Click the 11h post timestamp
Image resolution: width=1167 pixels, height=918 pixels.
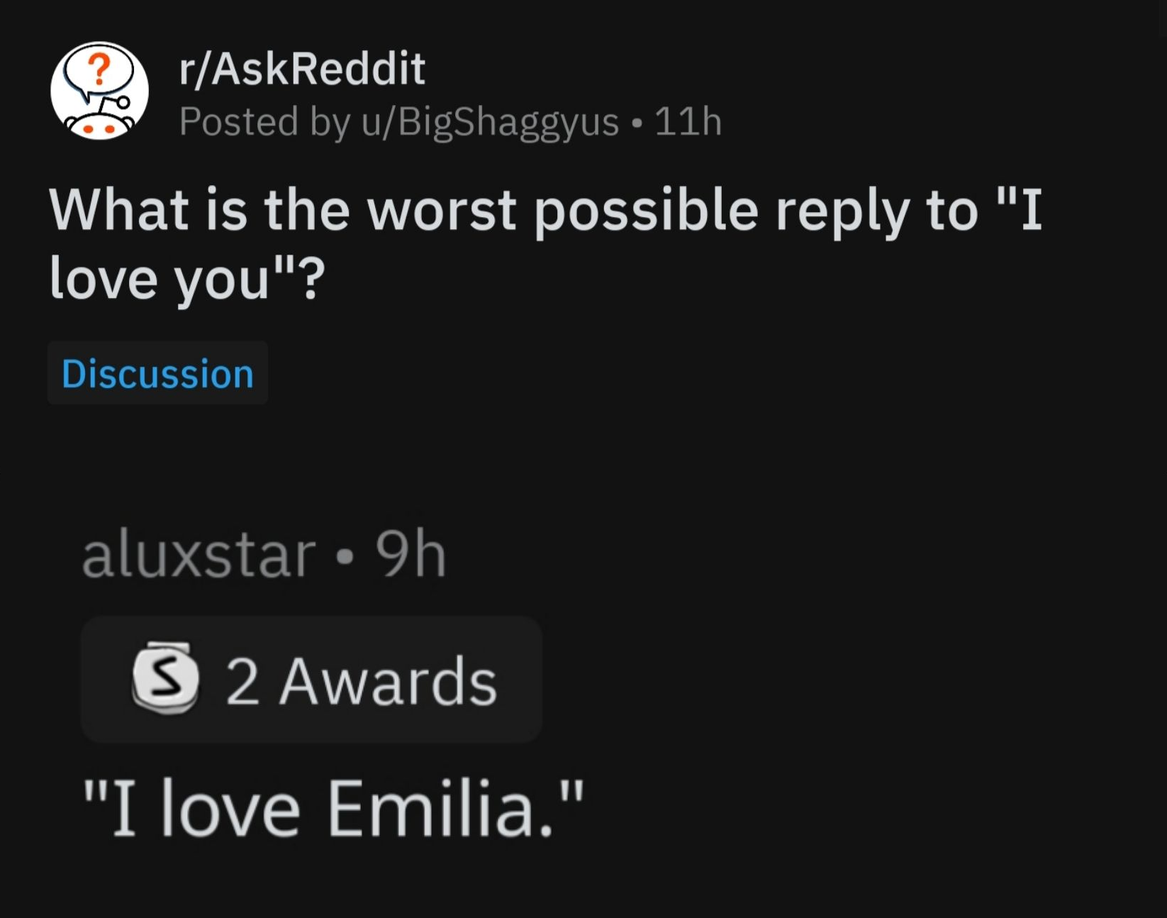coord(688,121)
